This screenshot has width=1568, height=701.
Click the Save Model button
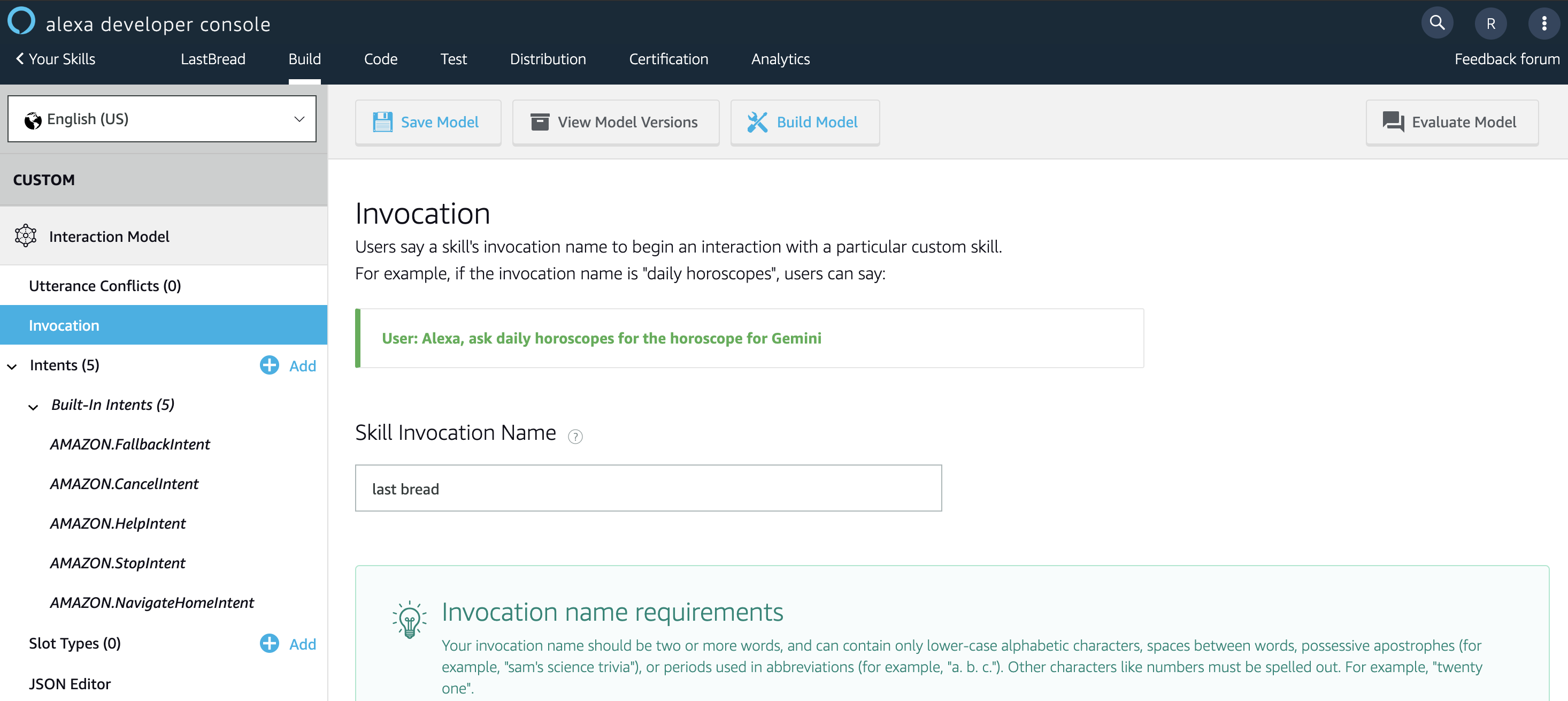(x=428, y=123)
